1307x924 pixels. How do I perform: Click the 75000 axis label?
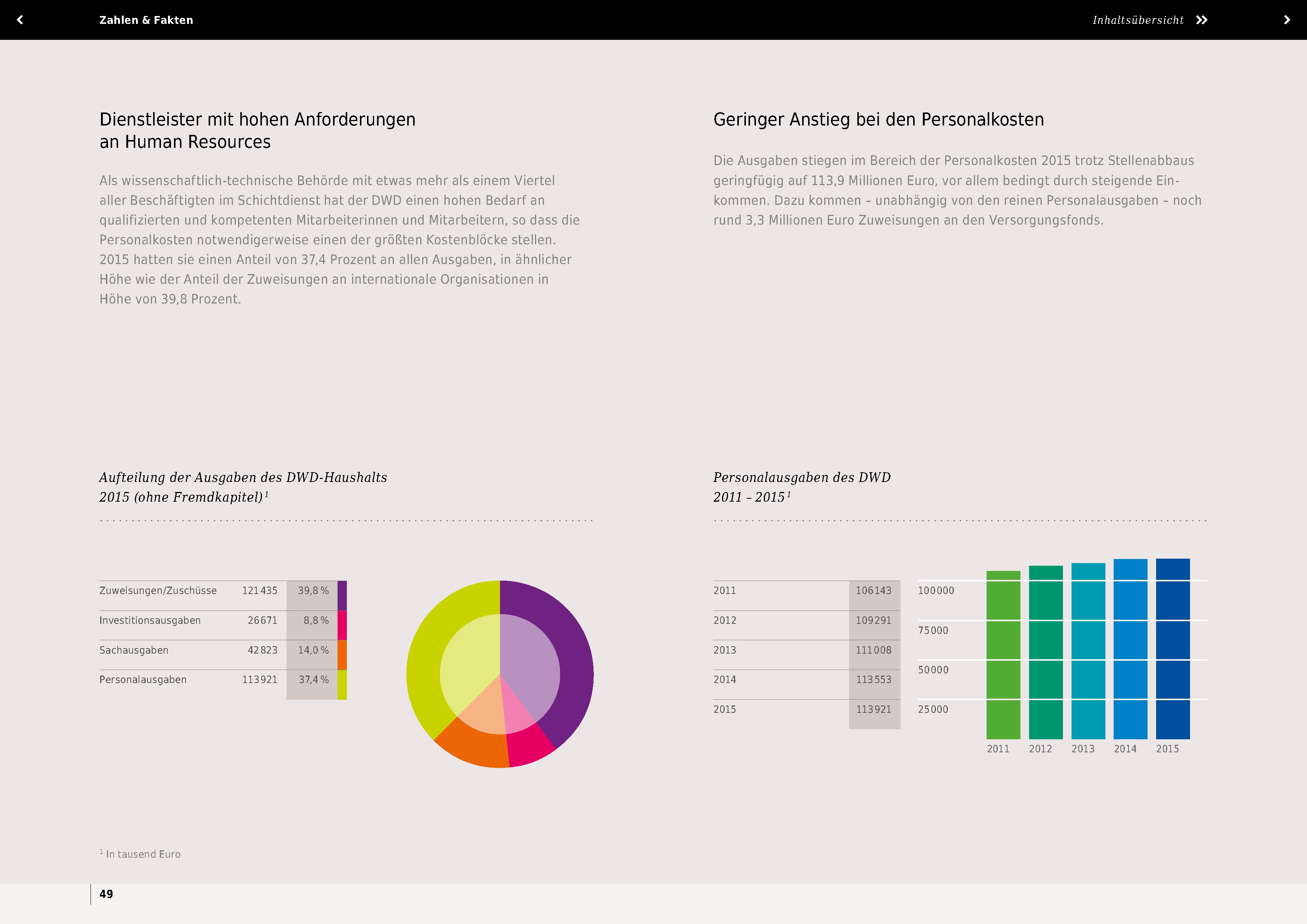click(x=933, y=631)
